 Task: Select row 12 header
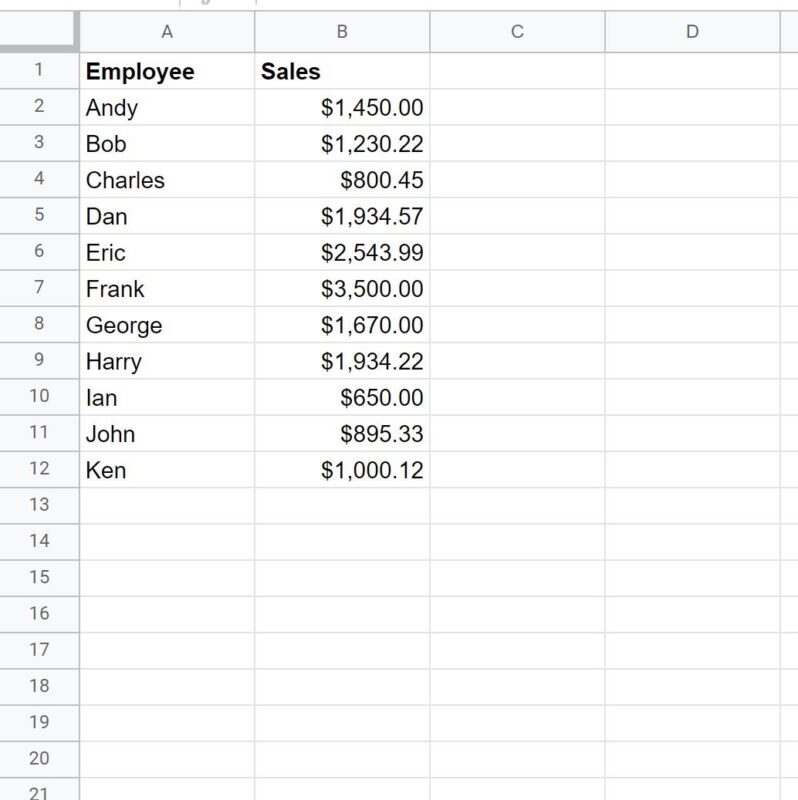click(39, 469)
